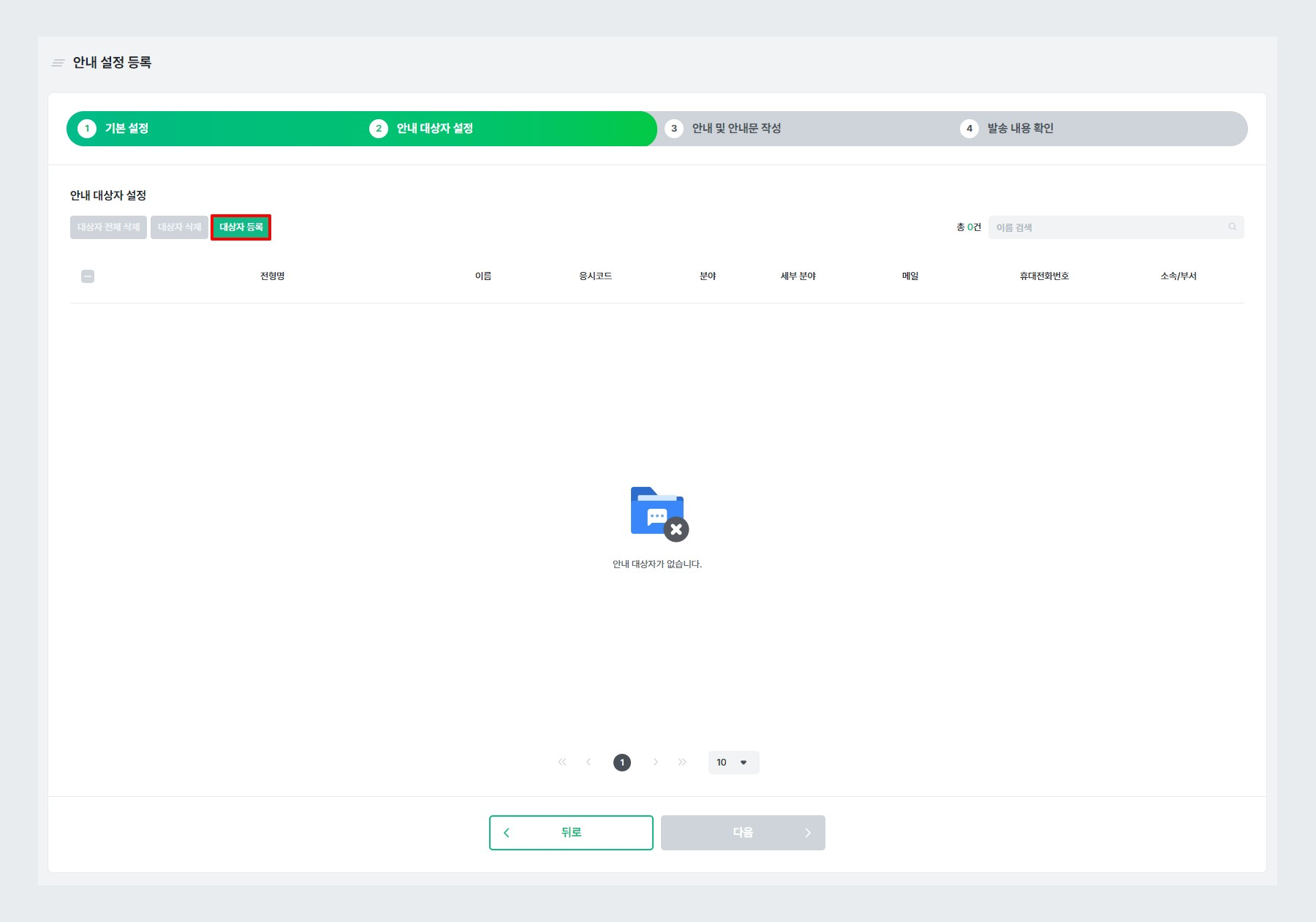Select step 4 발송 내용 확인 circle indicator
This screenshot has width=1316, height=922.
pyautogui.click(x=970, y=128)
